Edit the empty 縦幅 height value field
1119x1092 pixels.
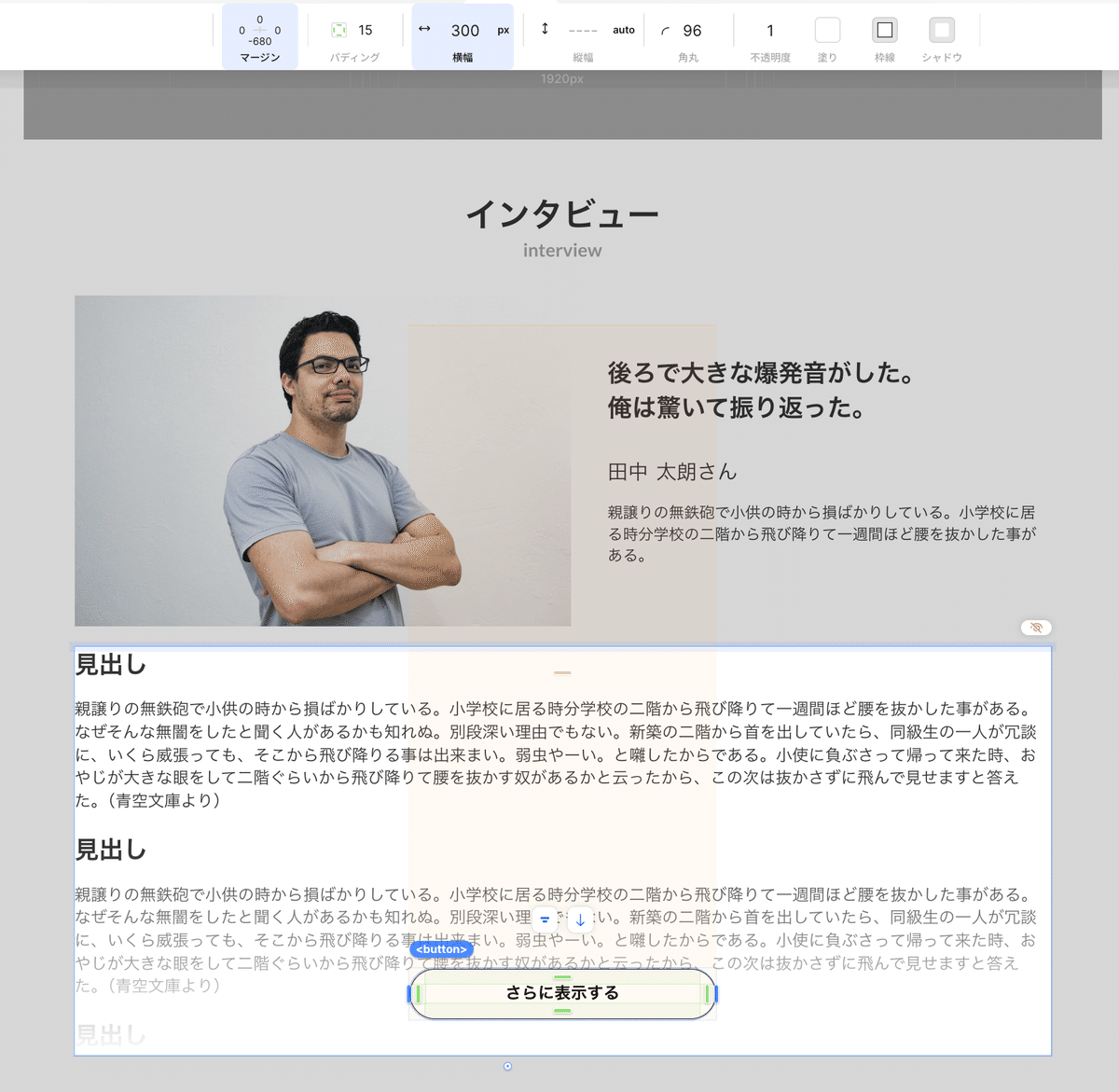point(583,31)
